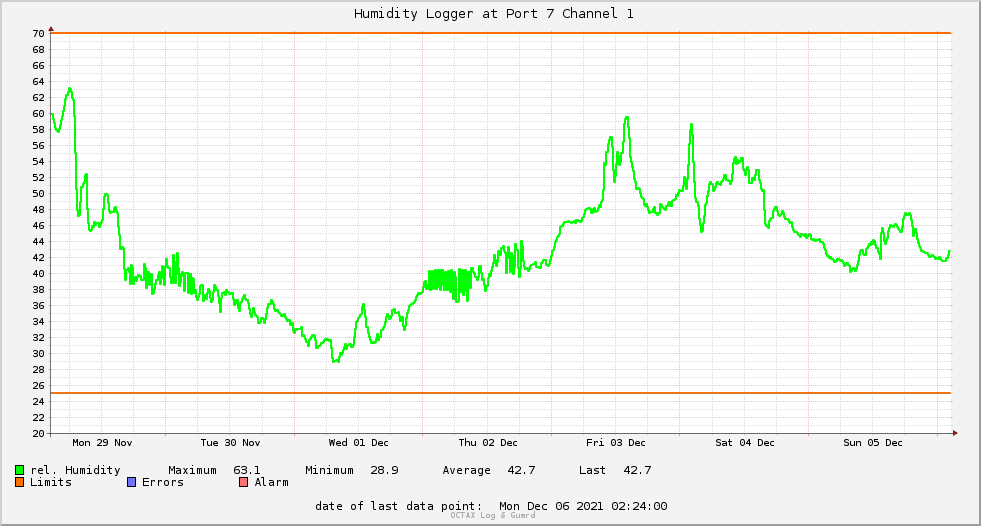Click the Maximum value 63.1
The height and width of the screenshot is (526, 981).
pyautogui.click(x=247, y=470)
